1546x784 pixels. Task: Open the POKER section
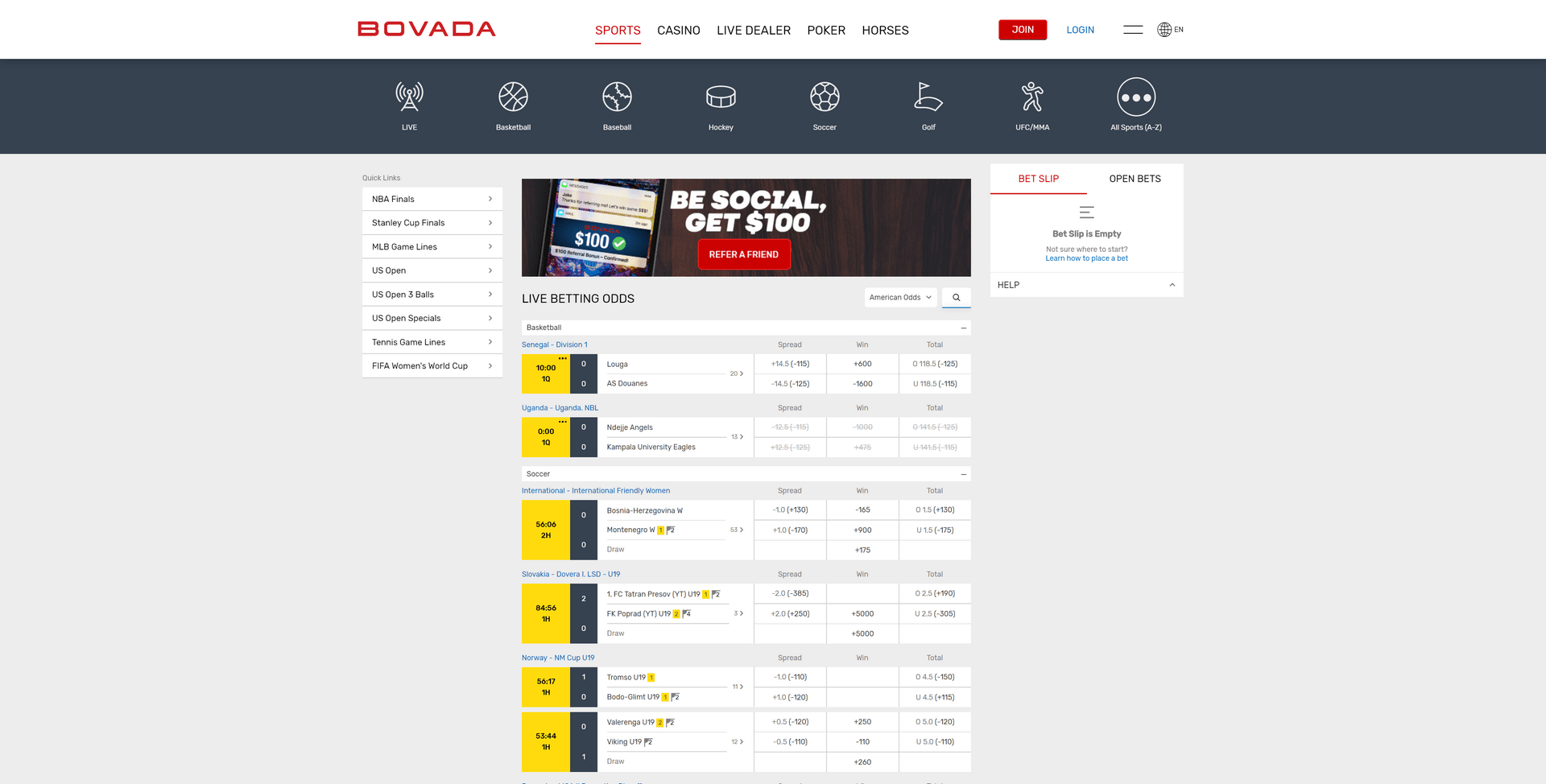point(826,31)
